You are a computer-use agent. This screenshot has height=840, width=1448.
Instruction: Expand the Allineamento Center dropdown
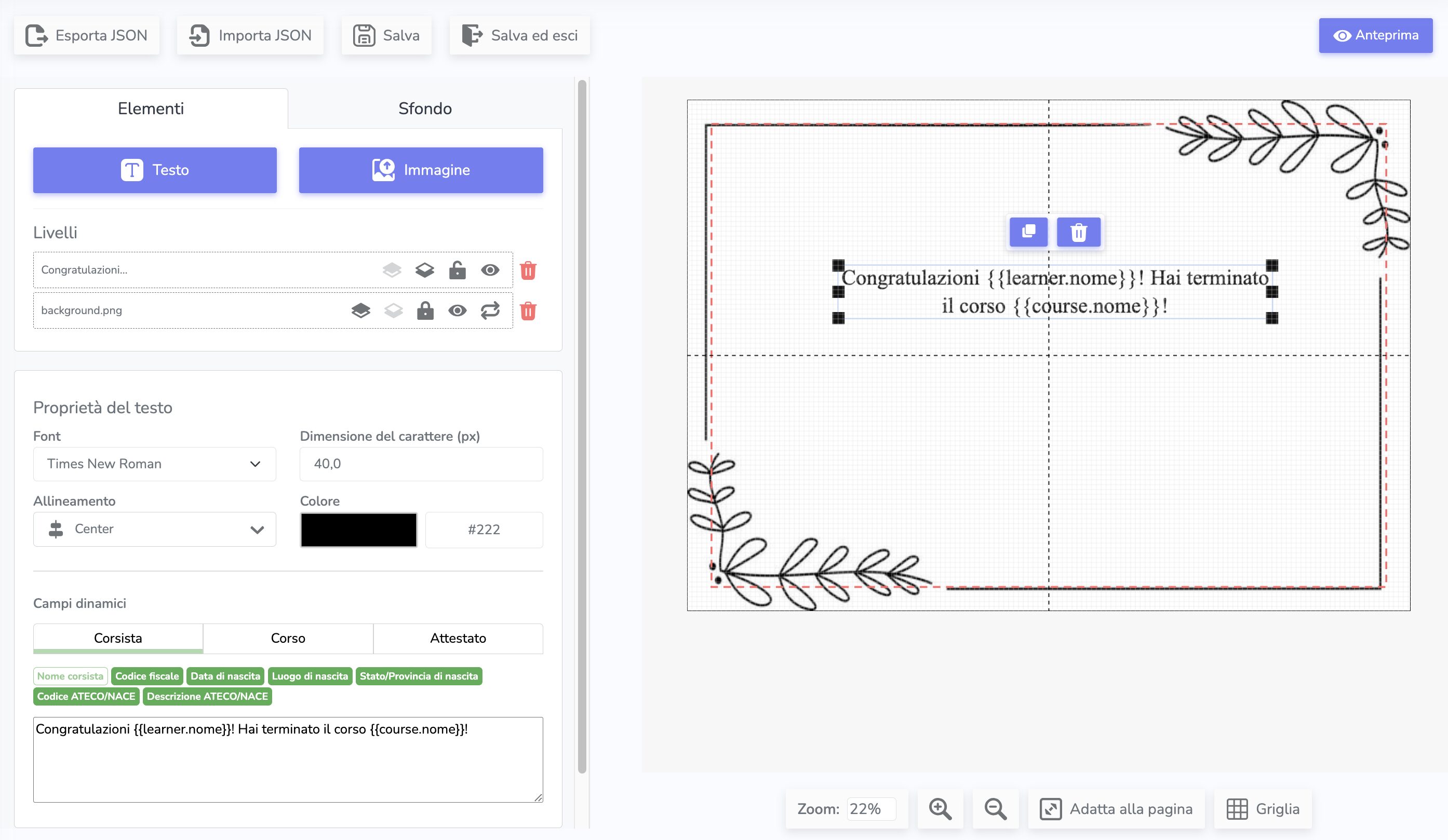(x=154, y=529)
